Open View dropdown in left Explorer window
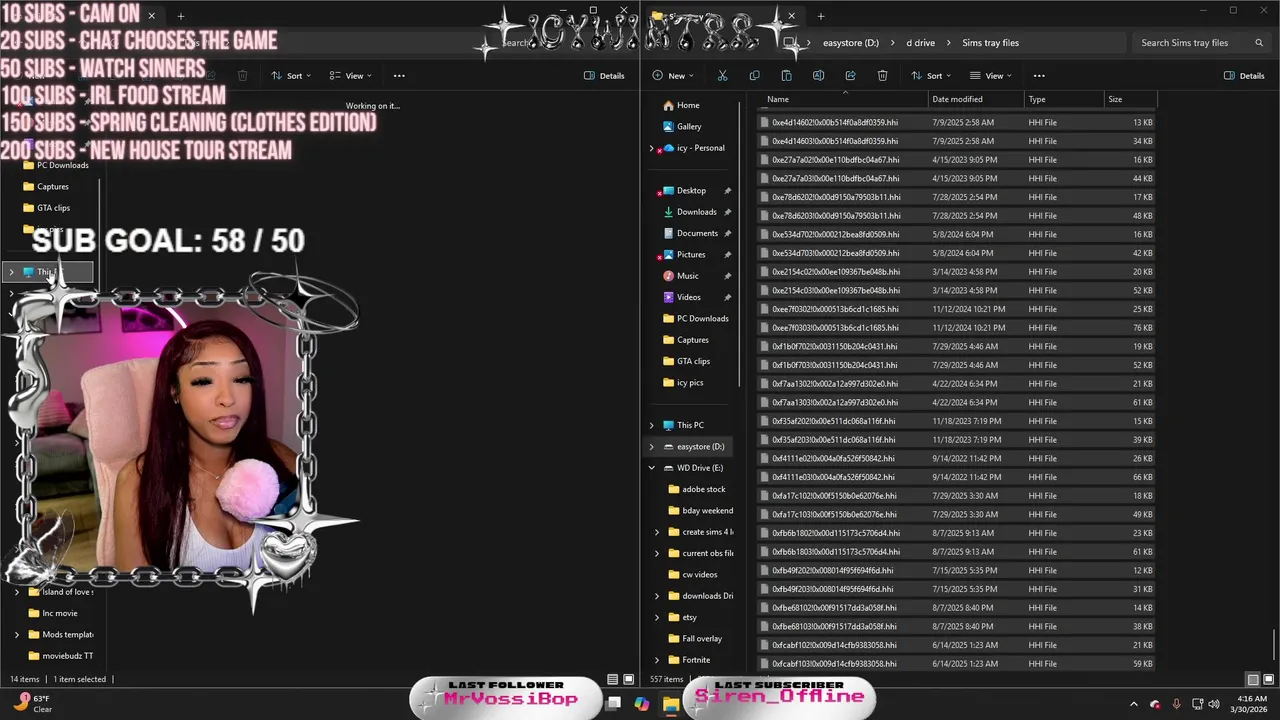Screen dimensions: 1280x720 pyautogui.click(x=350, y=76)
